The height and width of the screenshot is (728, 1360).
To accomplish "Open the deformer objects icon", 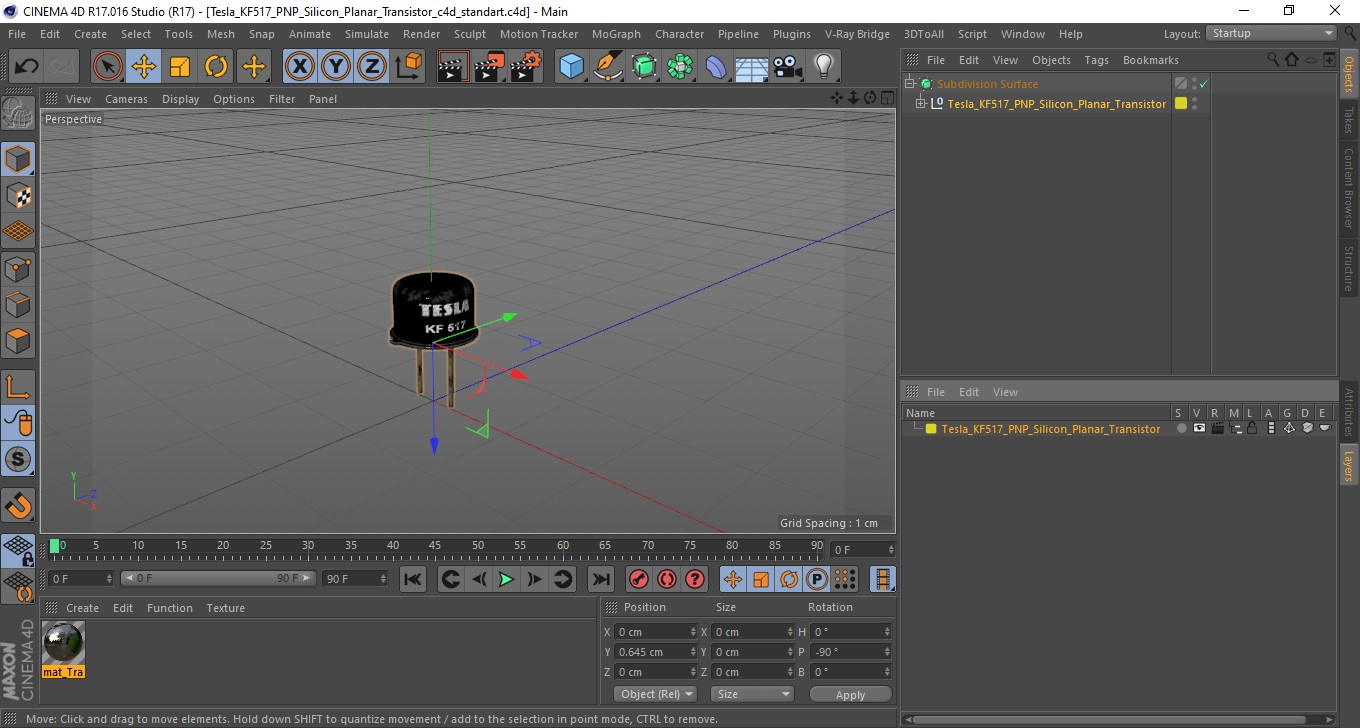I will point(716,67).
